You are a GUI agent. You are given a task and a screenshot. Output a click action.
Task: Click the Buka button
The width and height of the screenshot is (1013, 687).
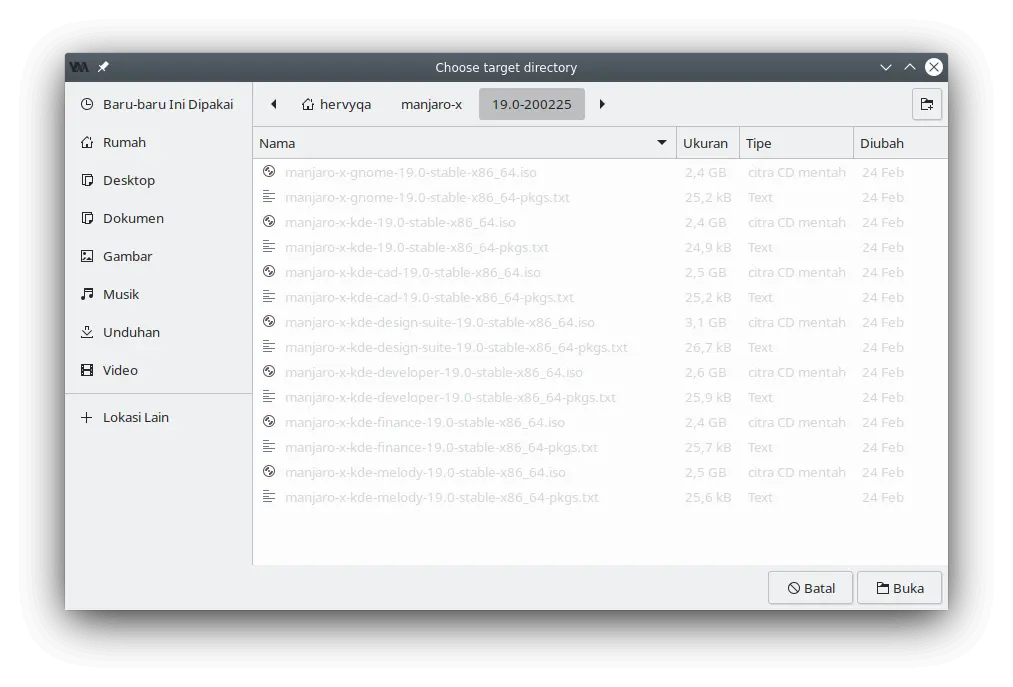[899, 588]
